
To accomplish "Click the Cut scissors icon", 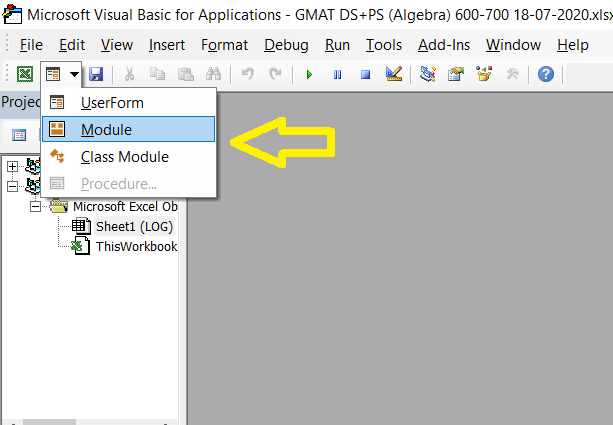I will [x=129, y=74].
